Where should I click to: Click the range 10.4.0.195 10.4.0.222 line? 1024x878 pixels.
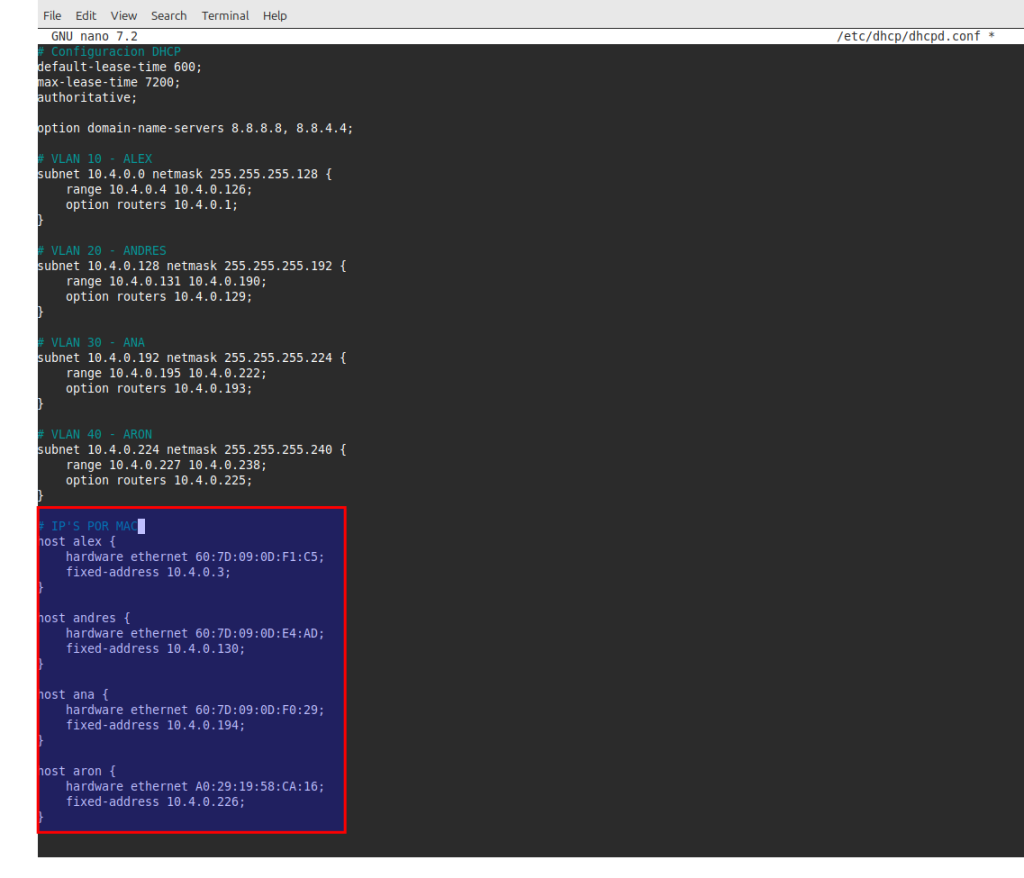coord(166,373)
